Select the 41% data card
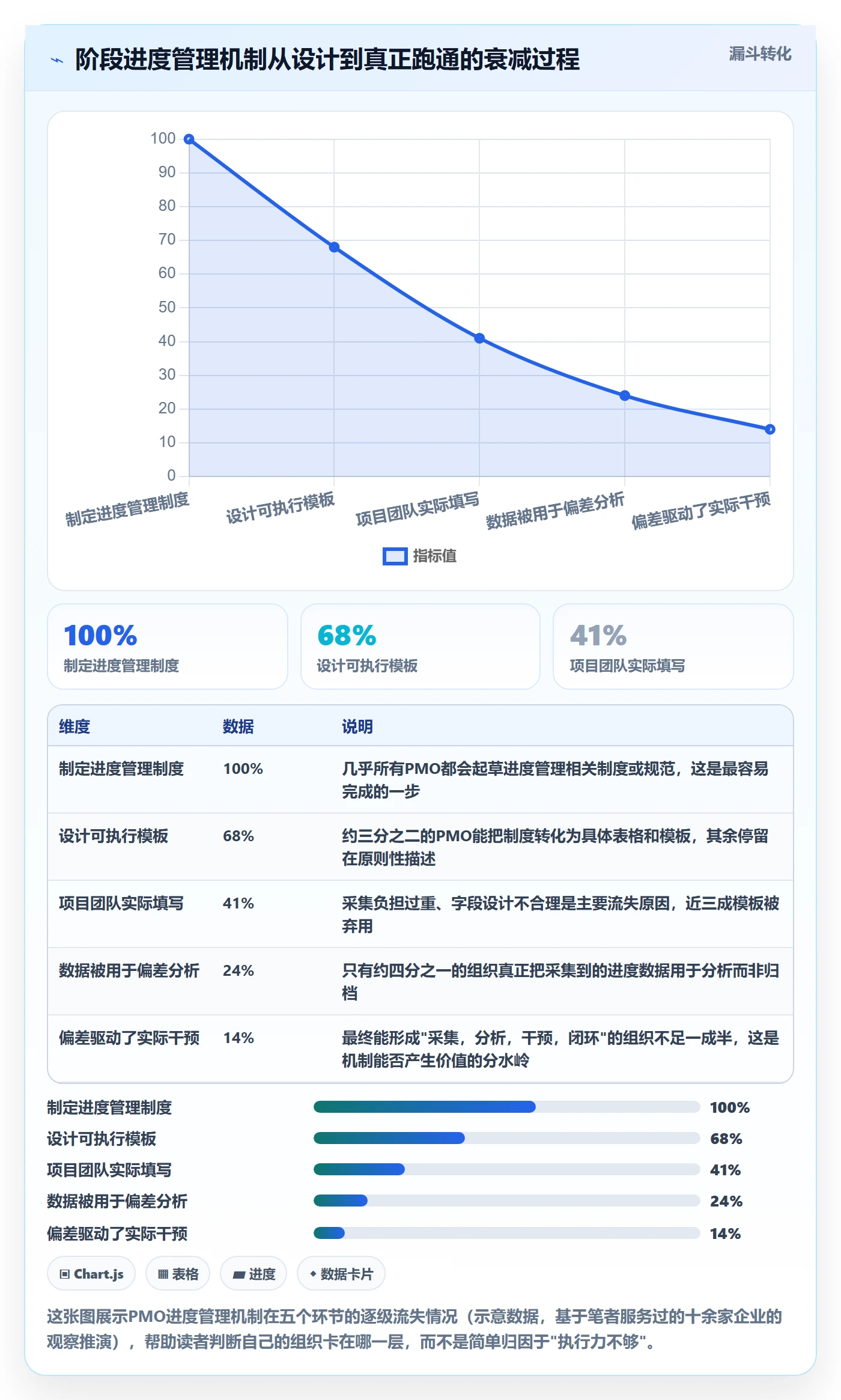Viewport: 841px width, 1400px height. tap(673, 647)
